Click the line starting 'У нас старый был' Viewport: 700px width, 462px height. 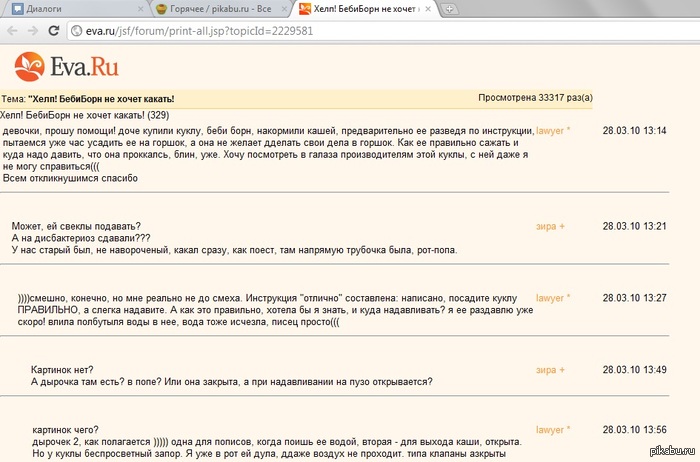234,250
